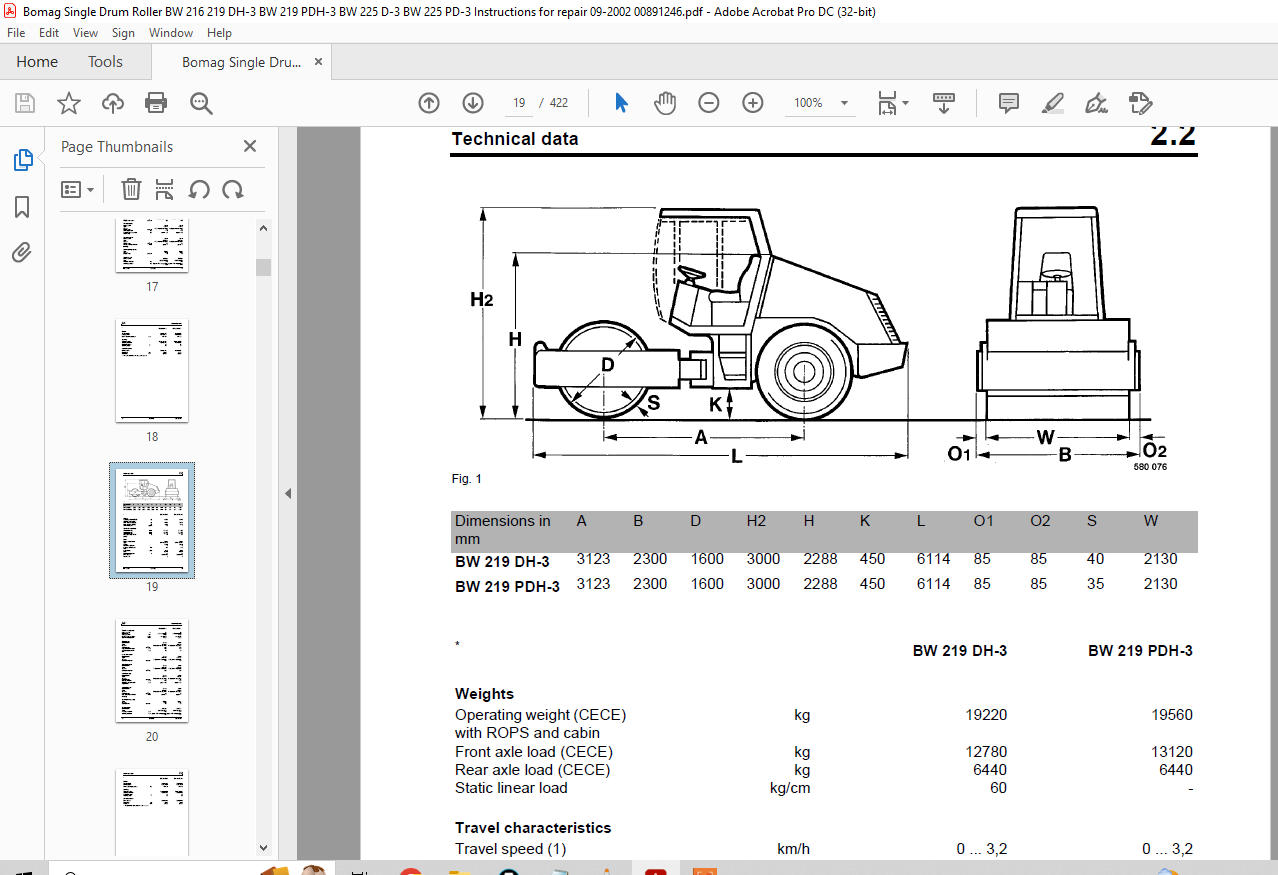This screenshot has height=875, width=1278.
Task: Click the page number input field
Action: (x=520, y=103)
